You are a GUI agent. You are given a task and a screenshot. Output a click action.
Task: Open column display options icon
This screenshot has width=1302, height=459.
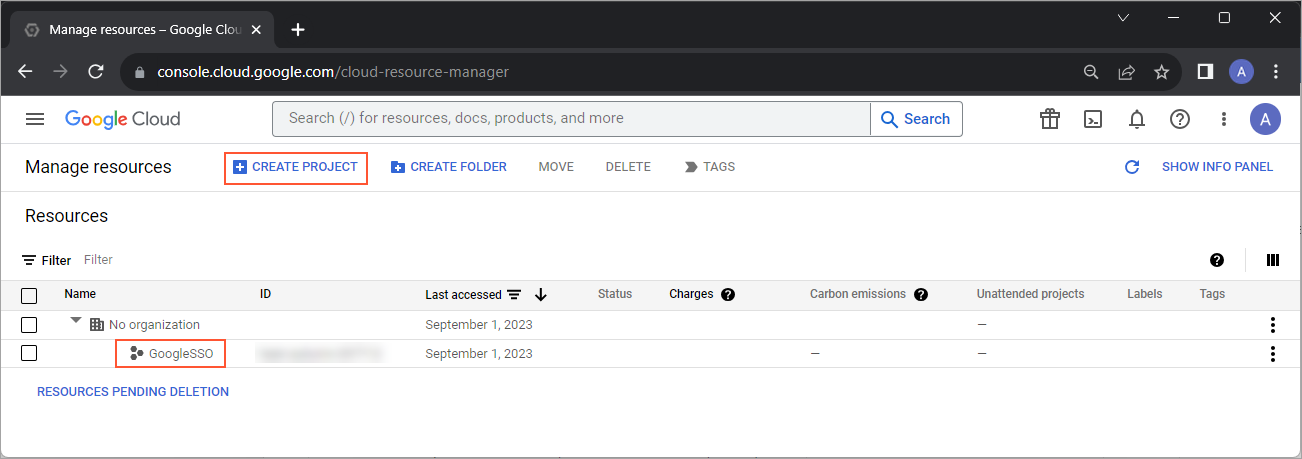(1273, 260)
